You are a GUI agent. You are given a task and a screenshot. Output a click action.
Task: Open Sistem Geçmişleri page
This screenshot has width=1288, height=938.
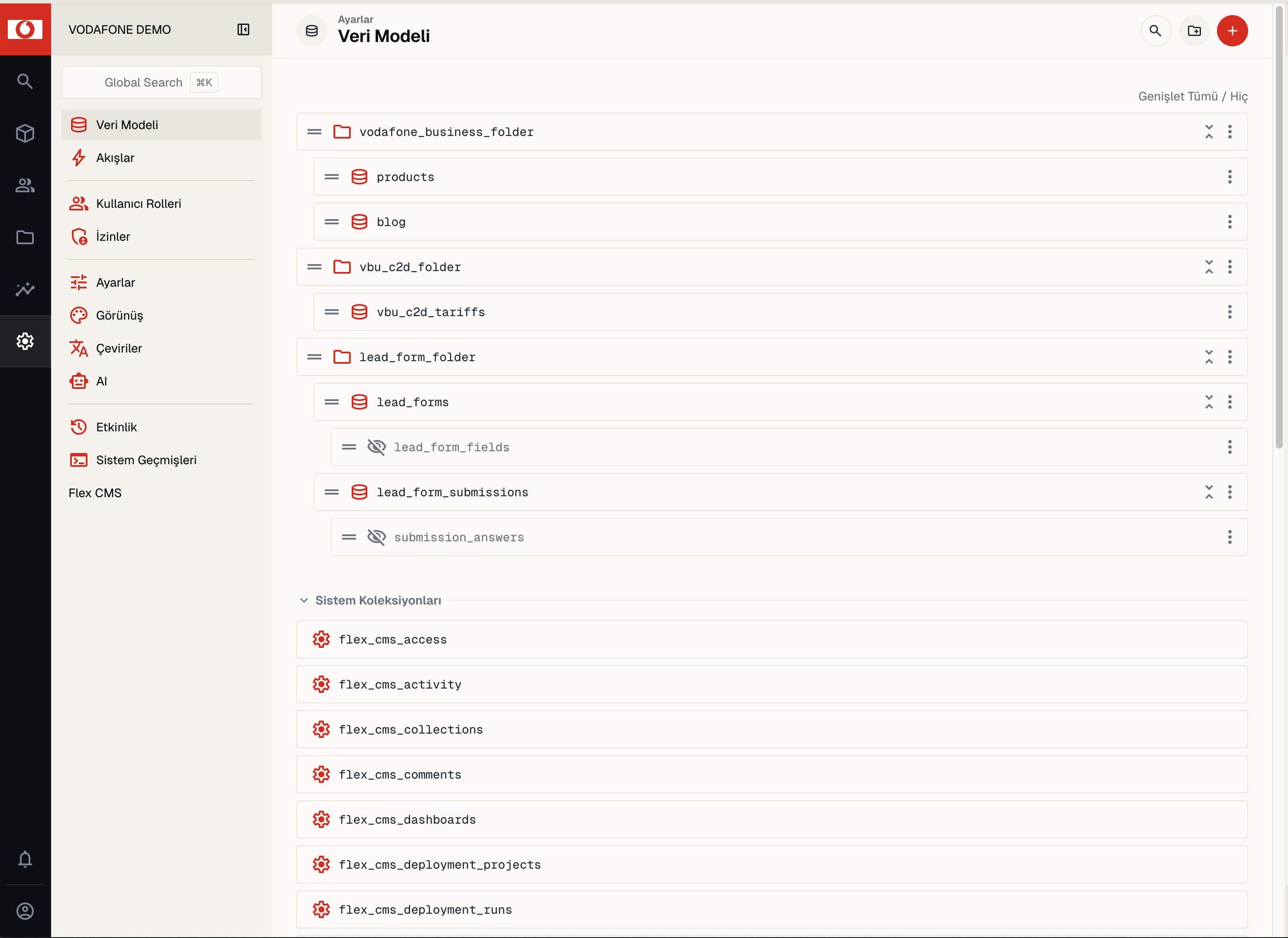pos(161,460)
